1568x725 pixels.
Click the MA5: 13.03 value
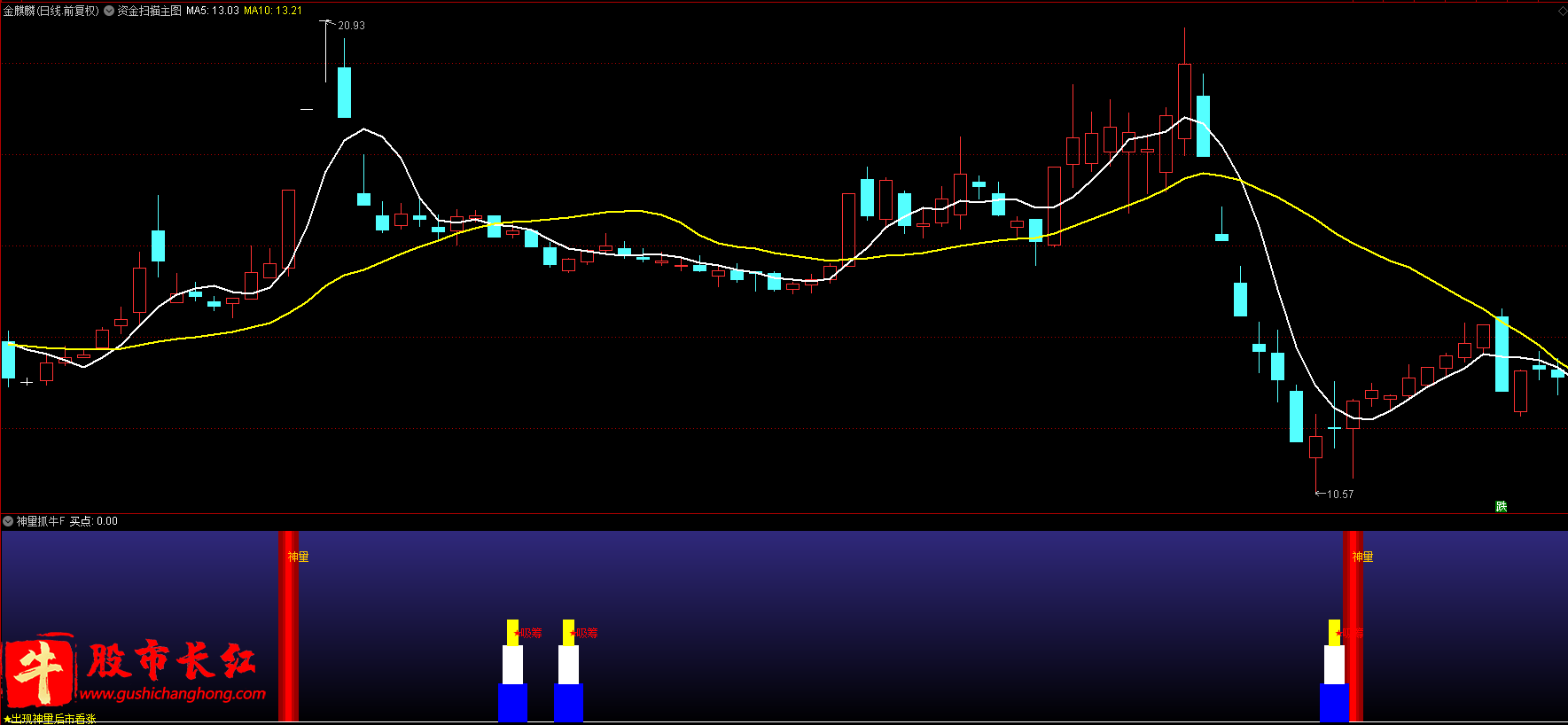(212, 11)
